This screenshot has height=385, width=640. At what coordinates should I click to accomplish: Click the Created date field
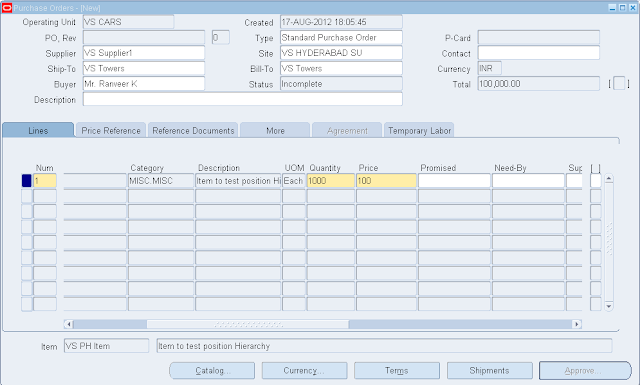(x=341, y=22)
